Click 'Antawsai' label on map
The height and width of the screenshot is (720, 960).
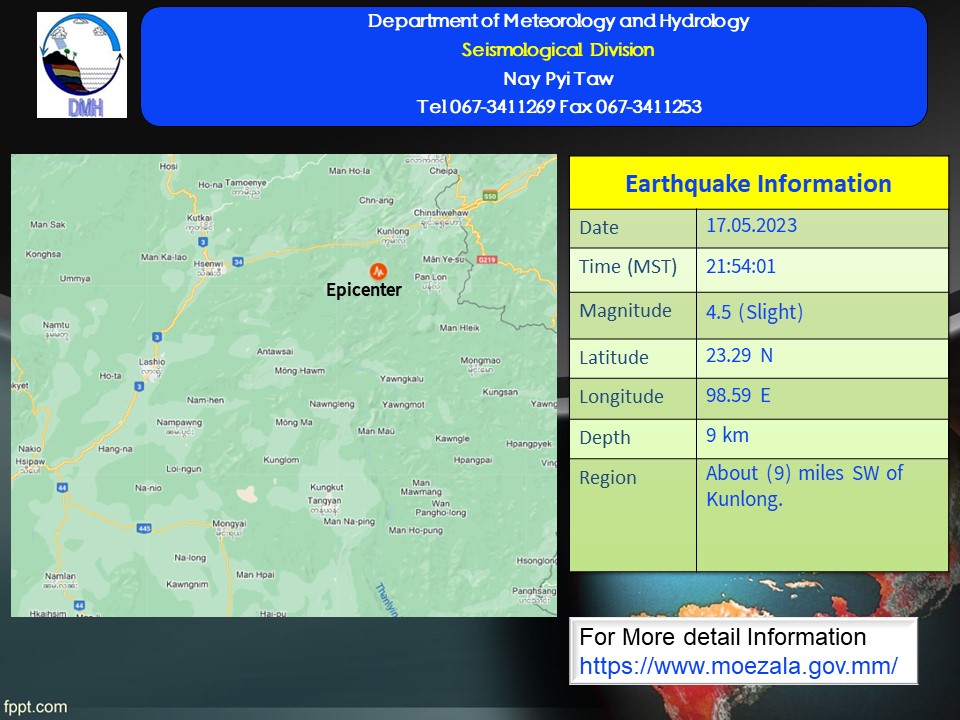click(275, 351)
